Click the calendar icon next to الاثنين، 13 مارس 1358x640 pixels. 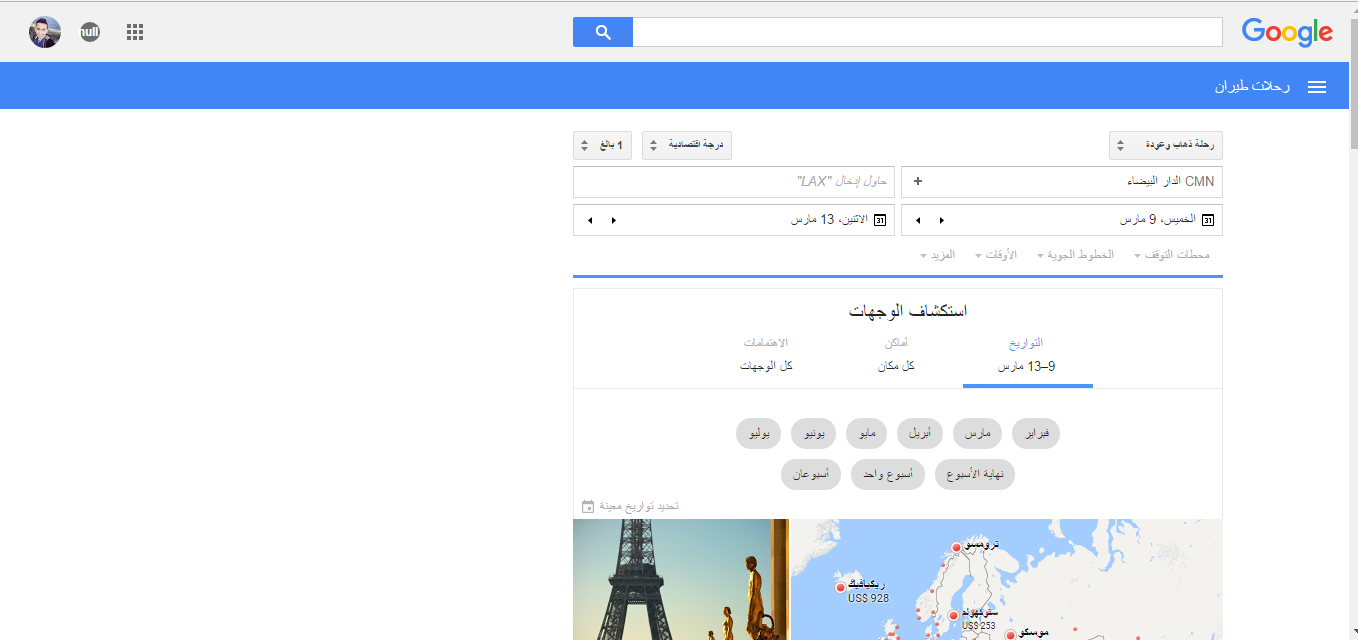pyautogui.click(x=880, y=220)
